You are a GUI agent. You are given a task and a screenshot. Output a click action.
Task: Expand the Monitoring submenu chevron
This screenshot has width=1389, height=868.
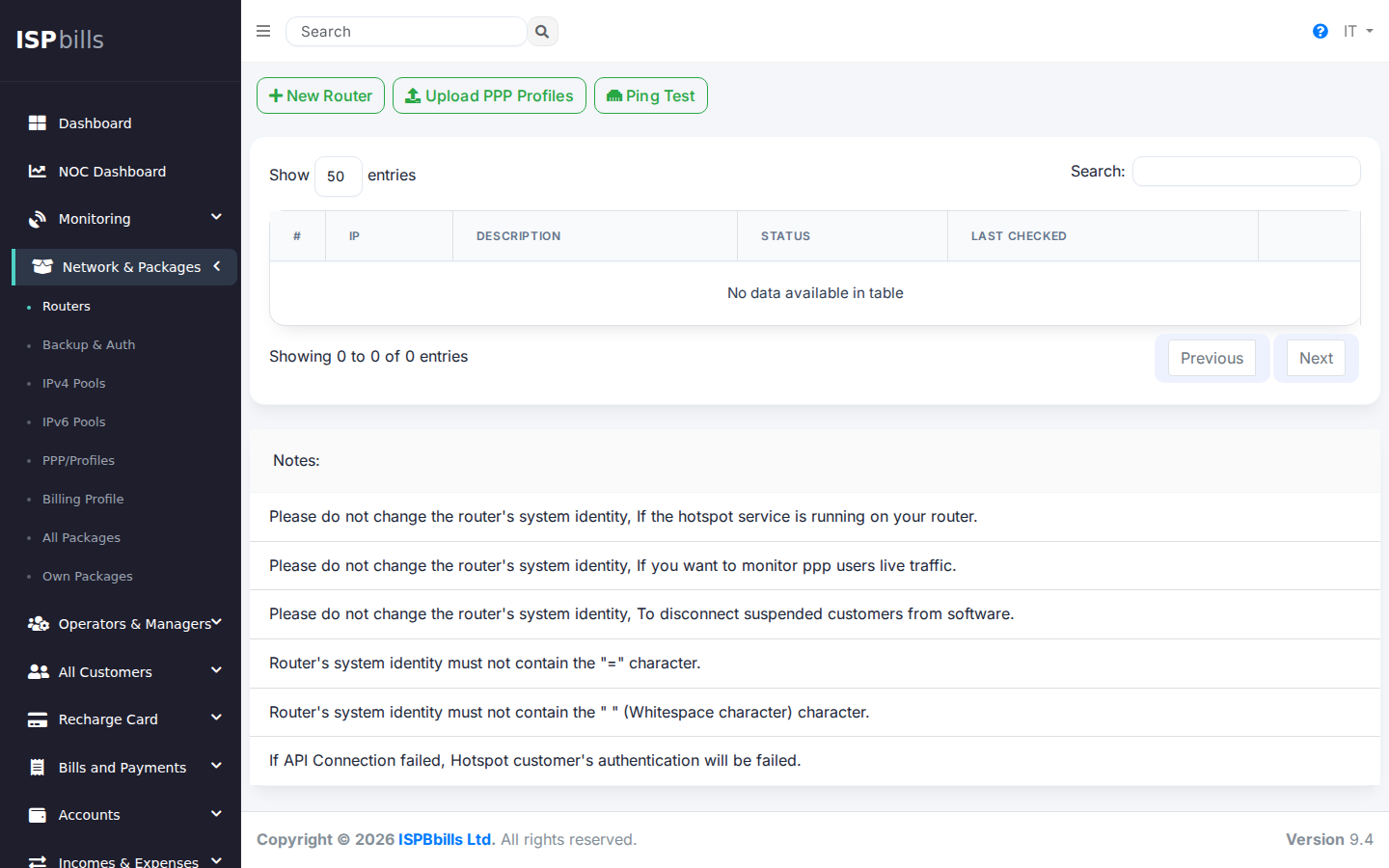[216, 219]
